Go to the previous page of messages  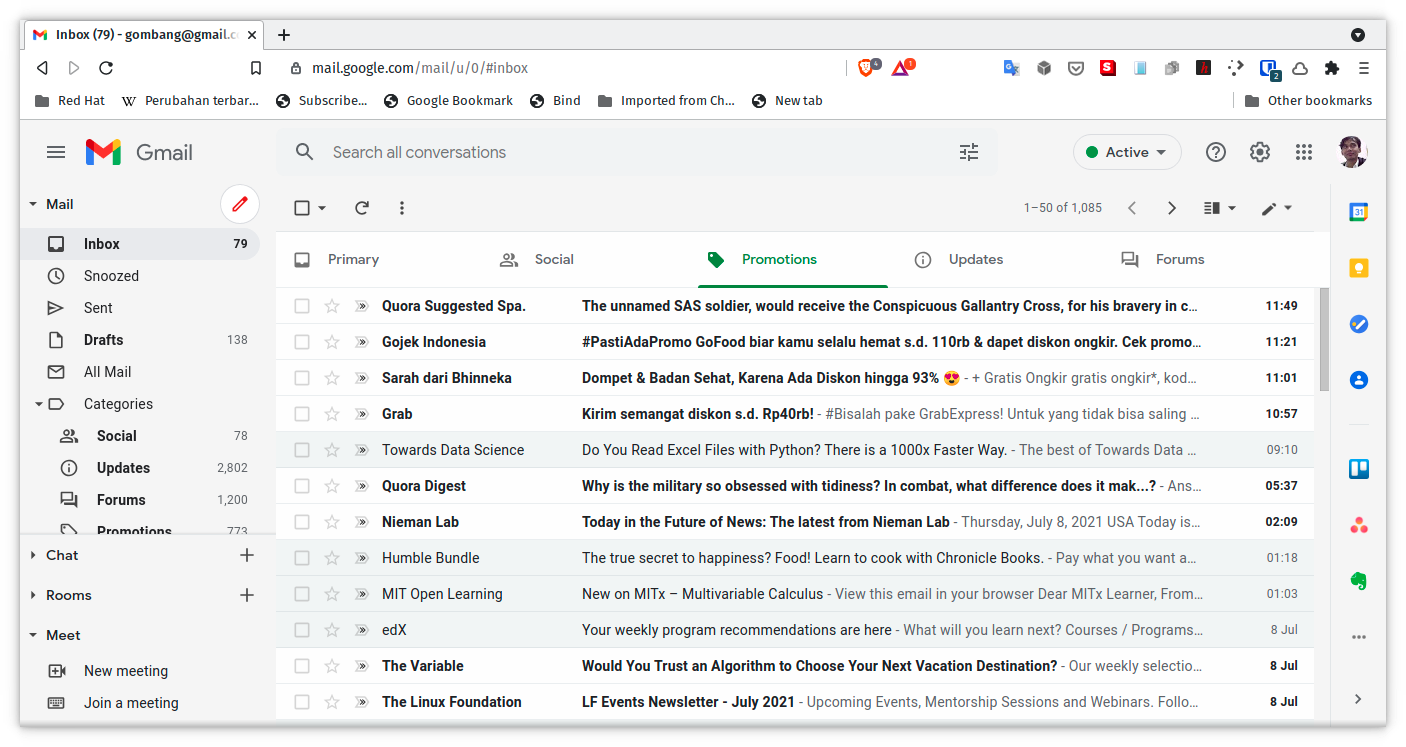1132,208
